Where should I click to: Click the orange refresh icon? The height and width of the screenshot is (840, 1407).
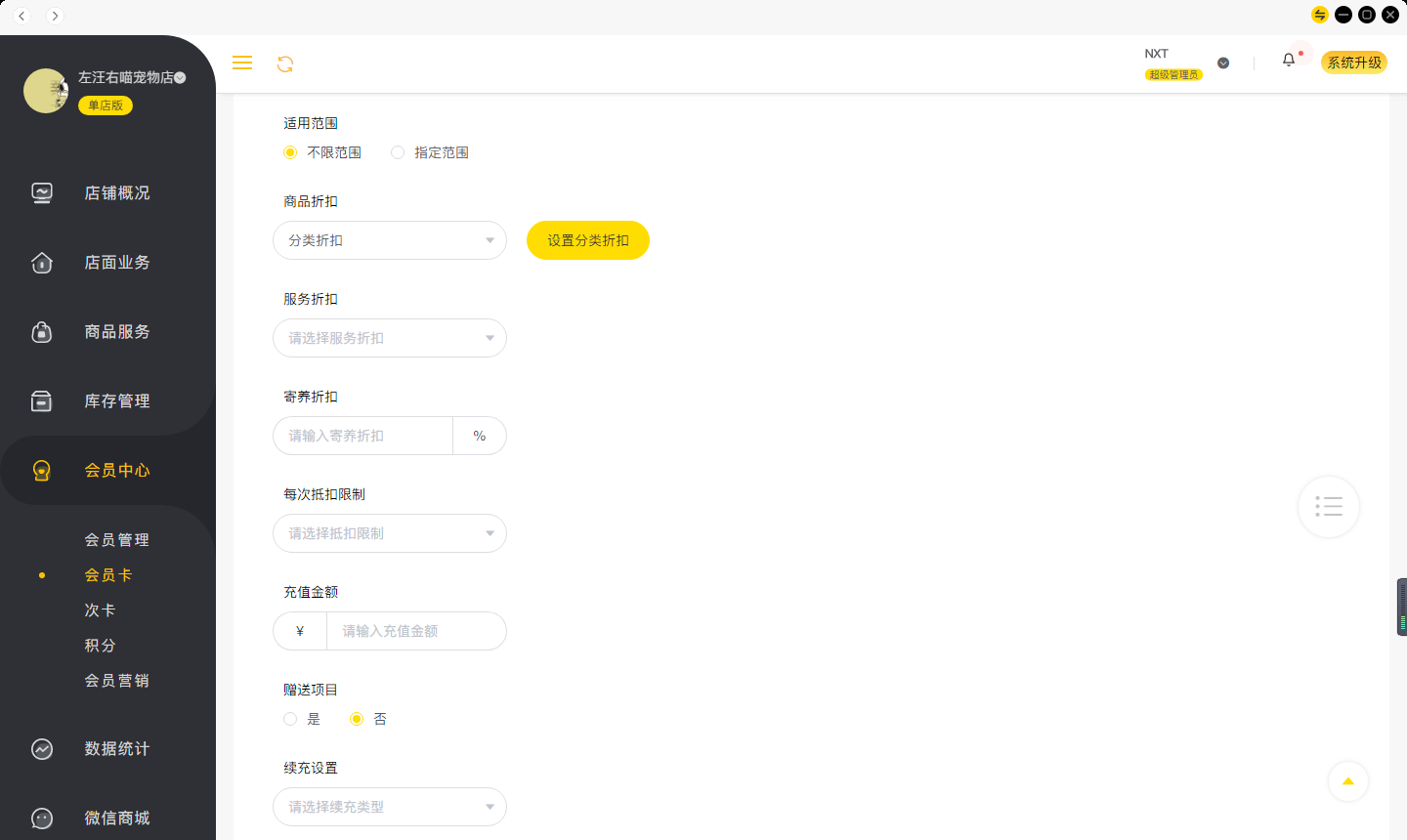pyautogui.click(x=285, y=63)
